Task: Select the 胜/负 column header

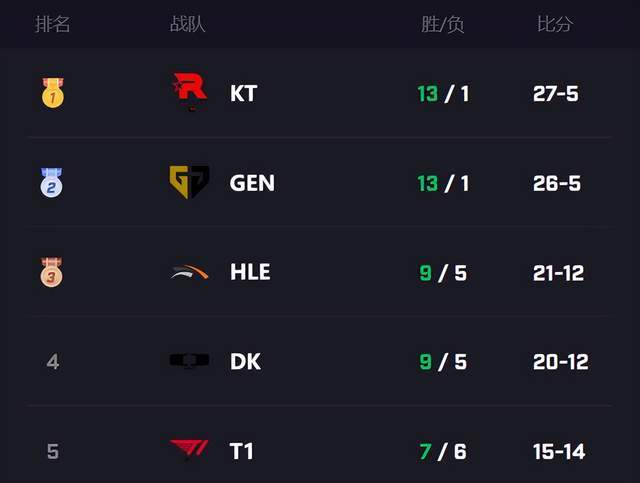Action: click(x=443, y=24)
